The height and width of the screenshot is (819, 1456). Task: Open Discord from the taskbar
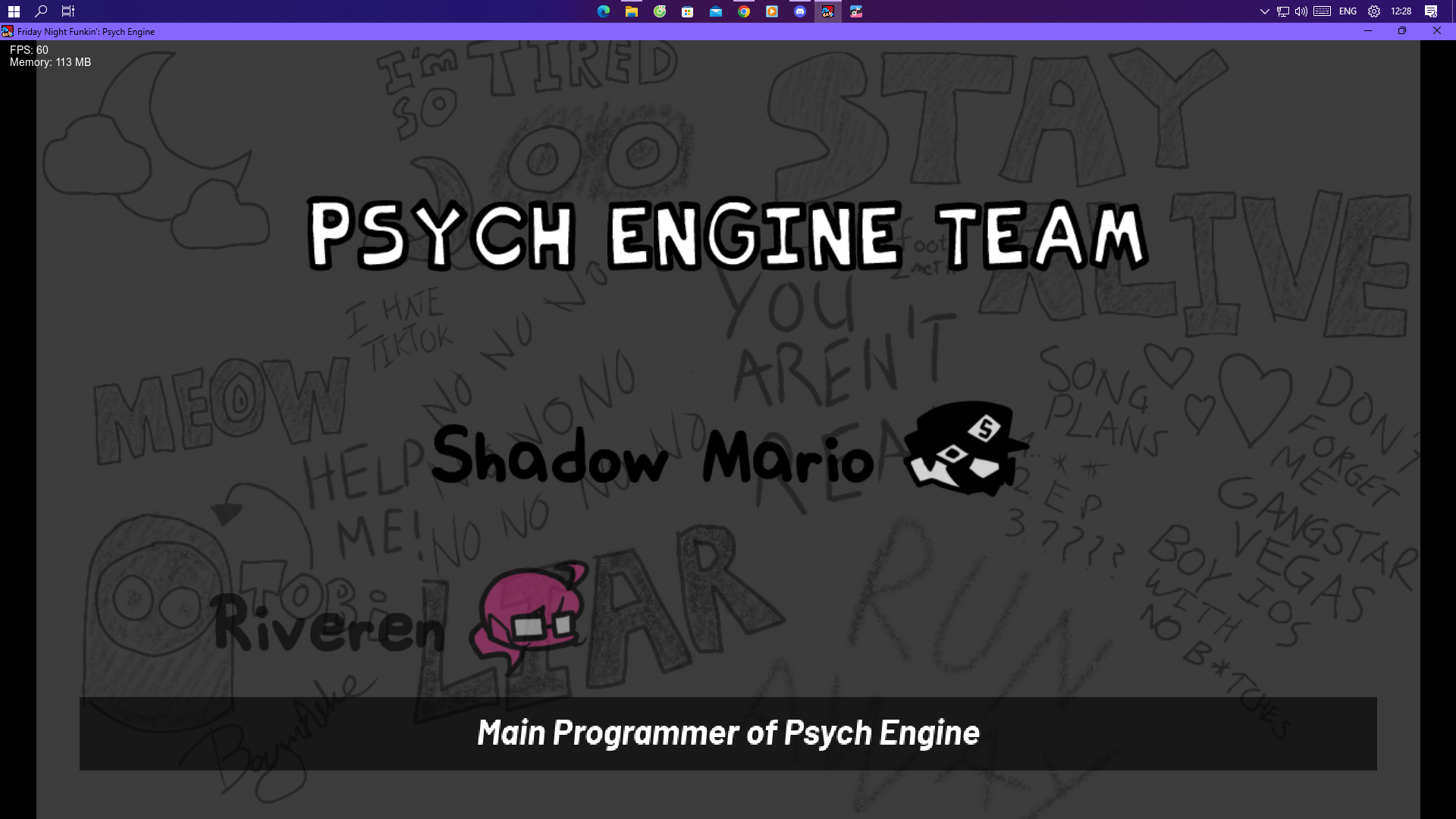pos(800,11)
